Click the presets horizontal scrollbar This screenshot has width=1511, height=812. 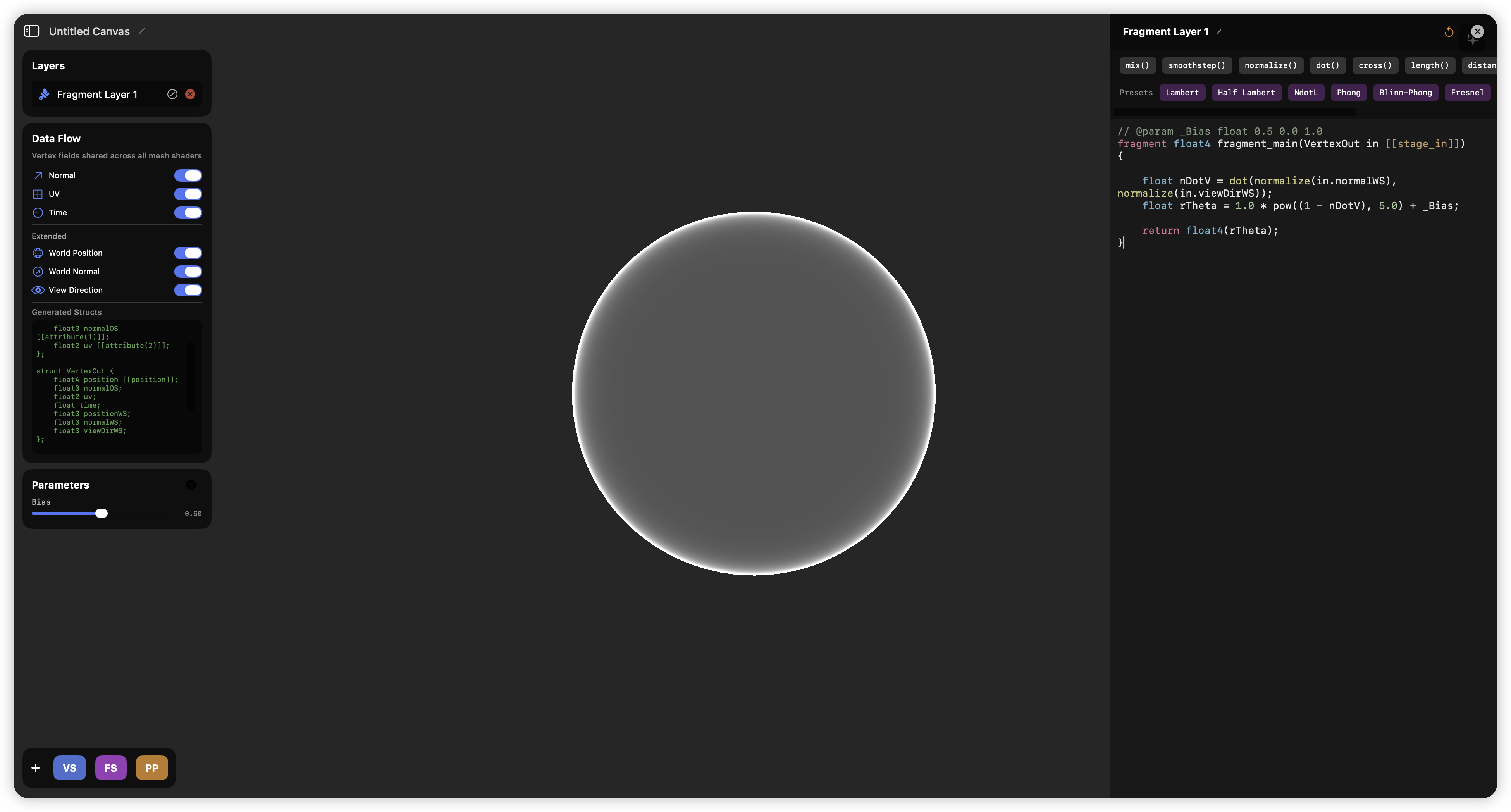pyautogui.click(x=1234, y=112)
